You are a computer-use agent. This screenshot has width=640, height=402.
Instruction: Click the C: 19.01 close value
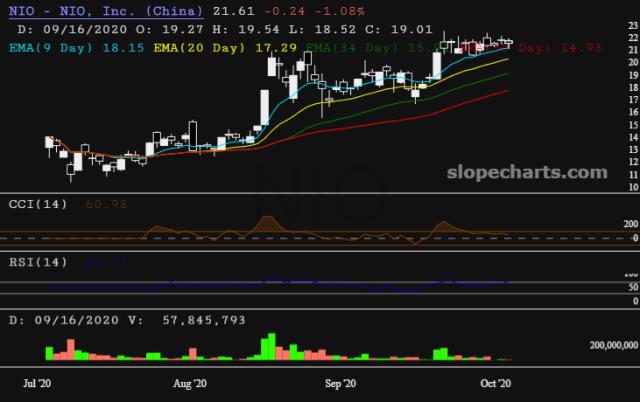tap(398, 29)
